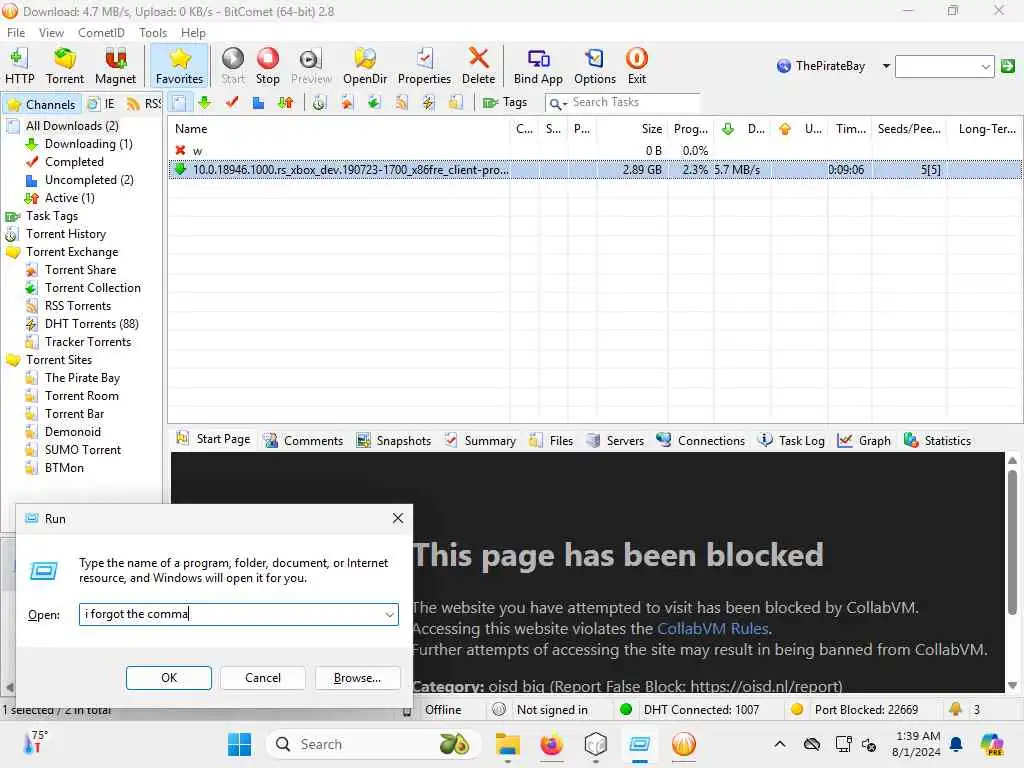Open the Statistics tab
This screenshot has height=768, width=1024.
[x=938, y=441]
